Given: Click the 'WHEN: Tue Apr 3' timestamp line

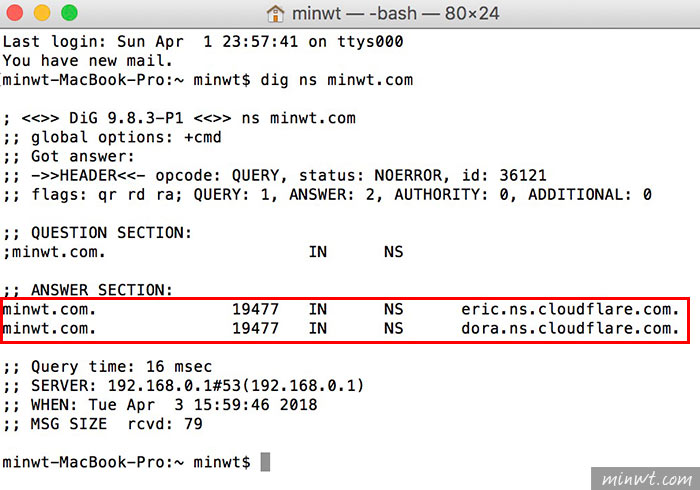Looking at the screenshot, I should click(x=160, y=405).
